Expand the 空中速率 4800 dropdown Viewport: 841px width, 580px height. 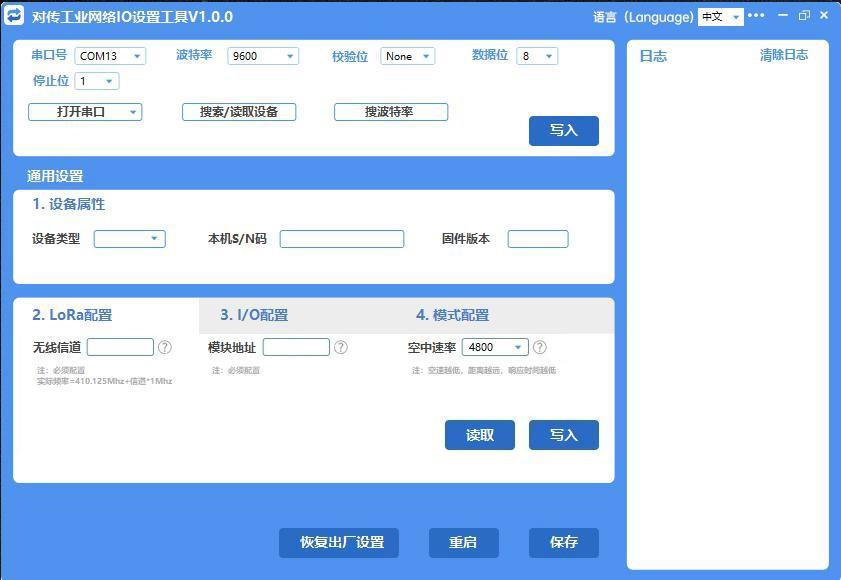[x=495, y=347]
